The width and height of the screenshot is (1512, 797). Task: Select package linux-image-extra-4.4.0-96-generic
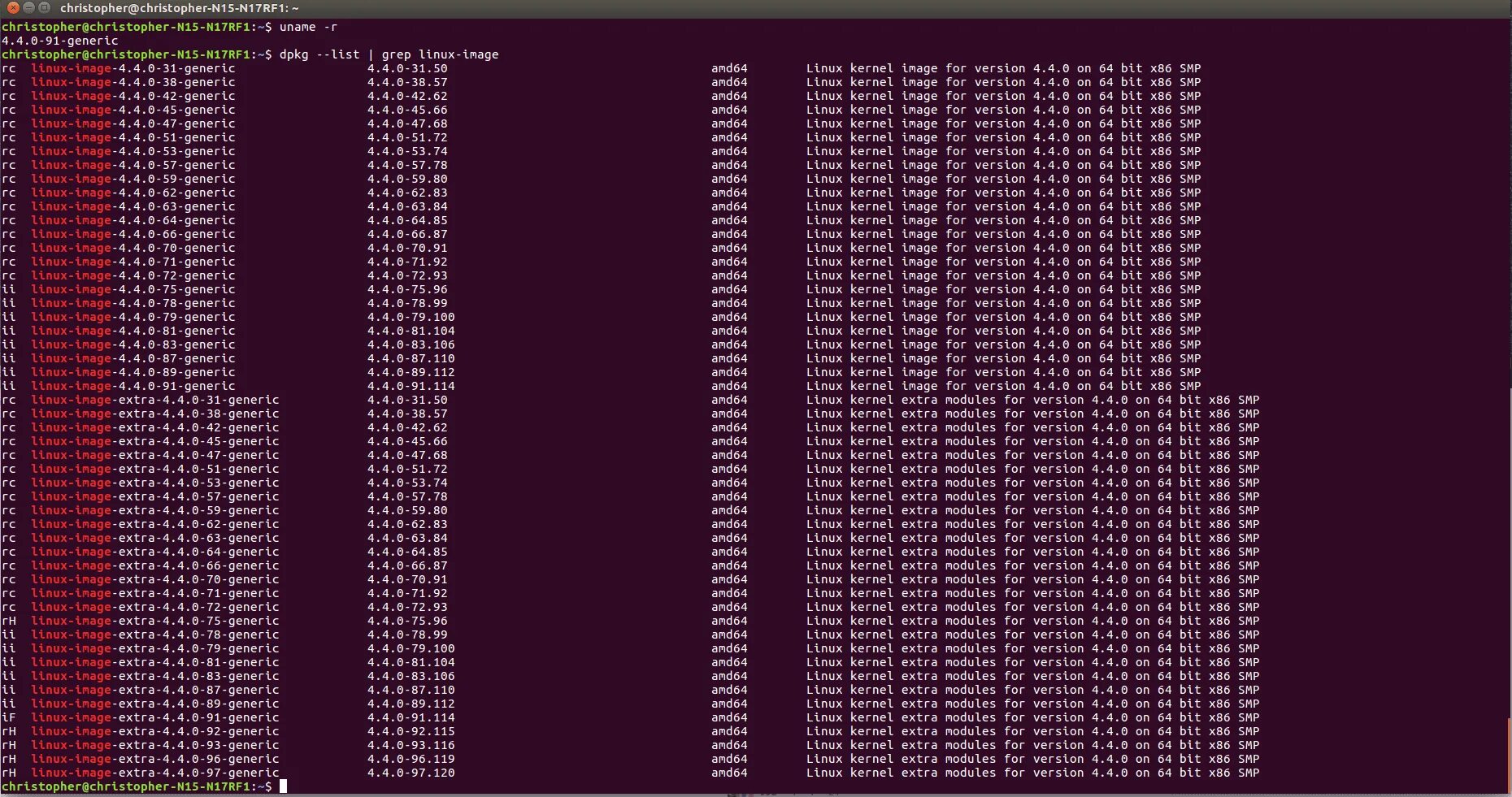point(155,759)
